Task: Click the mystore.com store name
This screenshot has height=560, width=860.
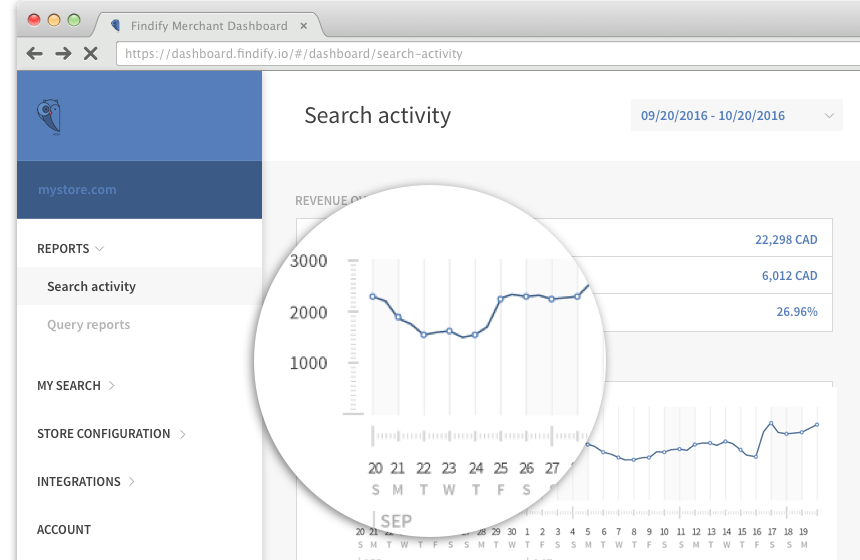Action: [77, 189]
